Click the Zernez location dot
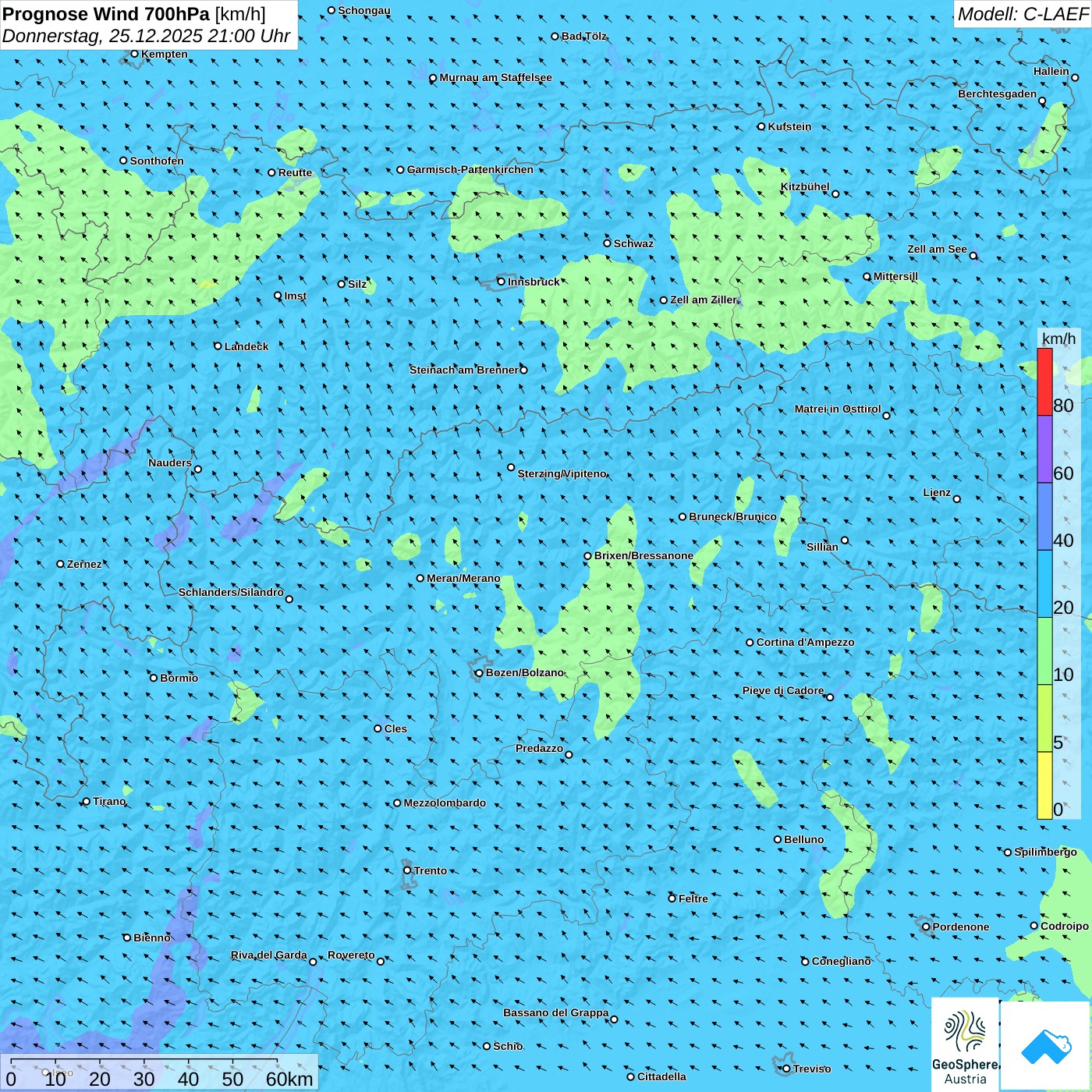Viewport: 1092px width, 1092px height. [x=60, y=564]
